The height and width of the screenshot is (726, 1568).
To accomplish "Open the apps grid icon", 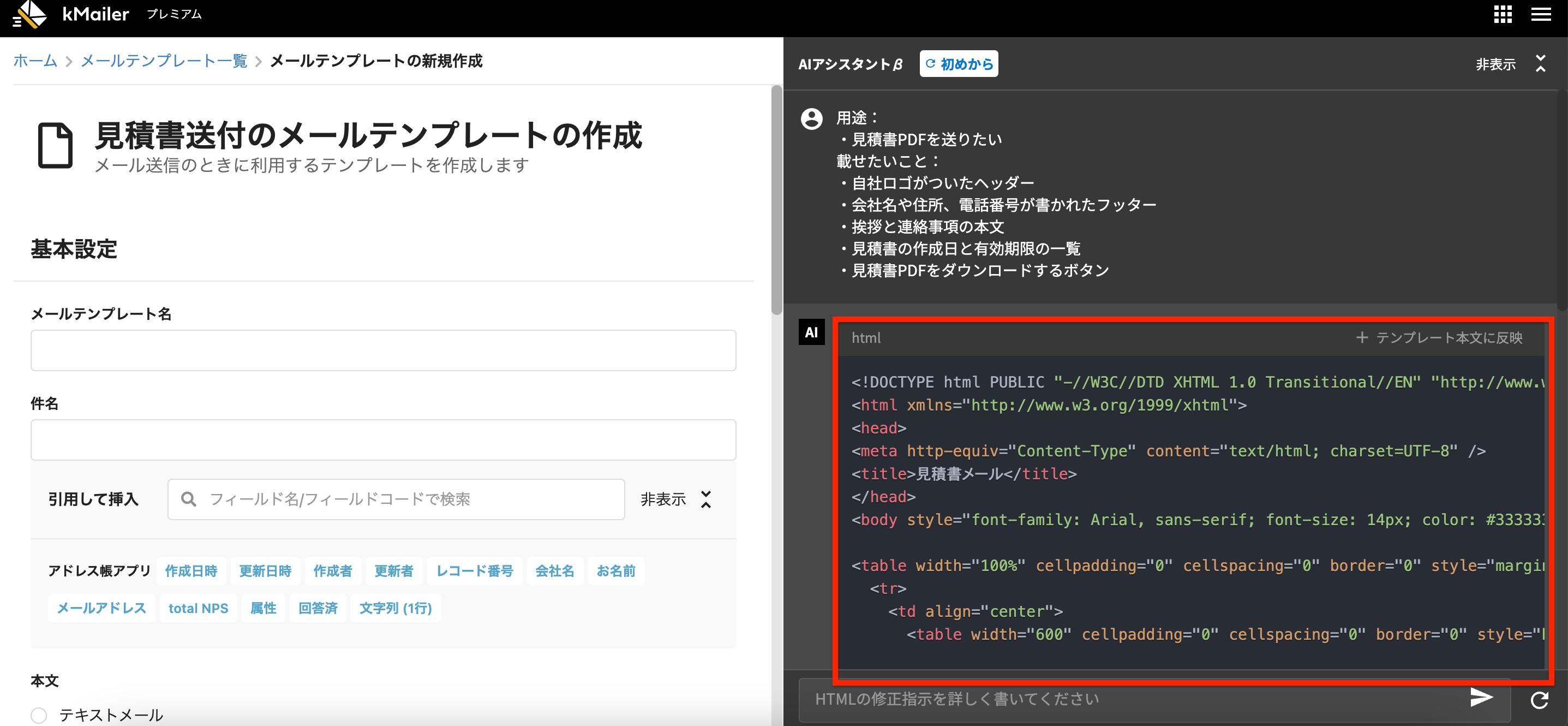I will (1503, 14).
